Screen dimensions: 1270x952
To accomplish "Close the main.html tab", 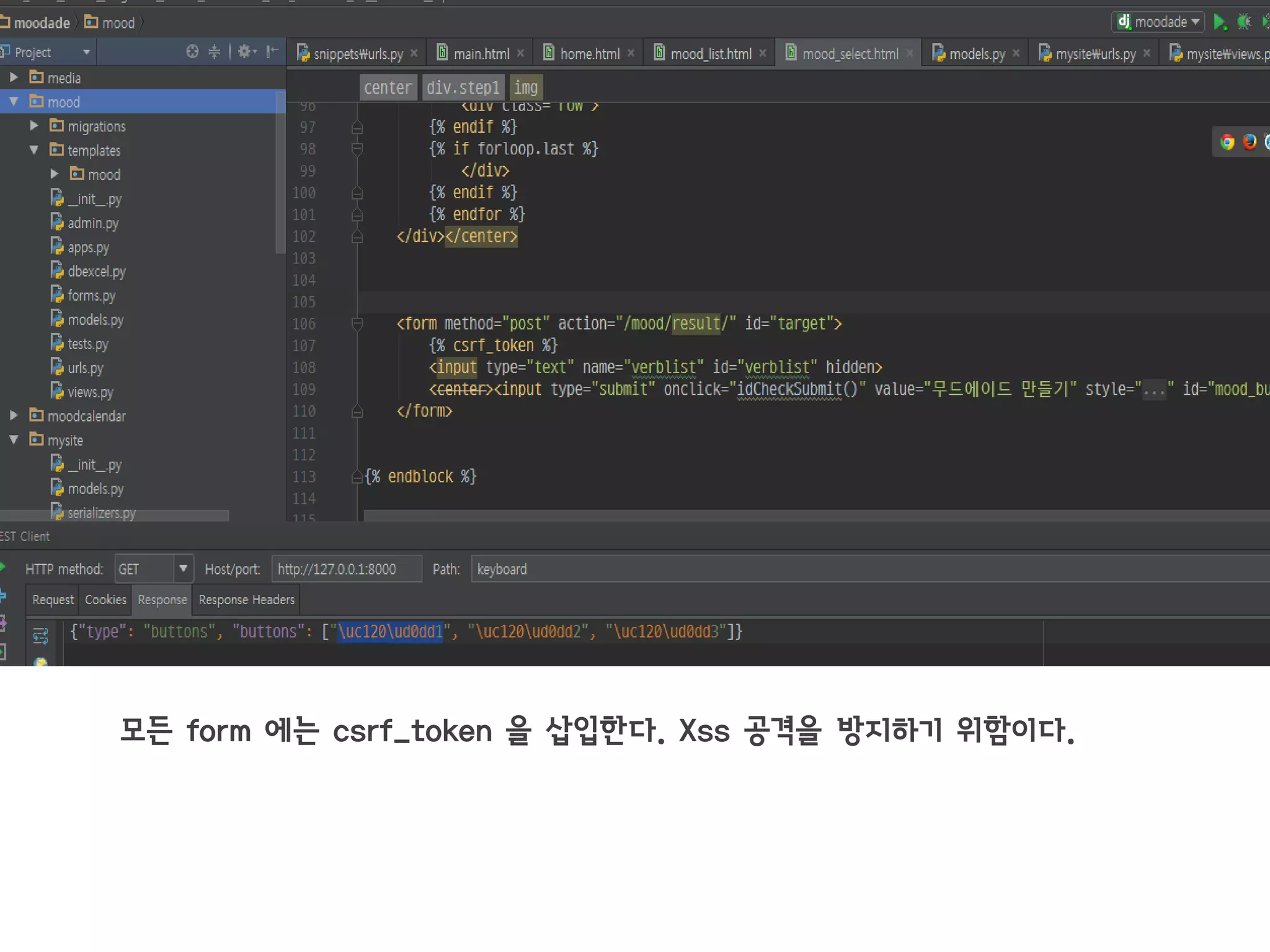I will [520, 53].
